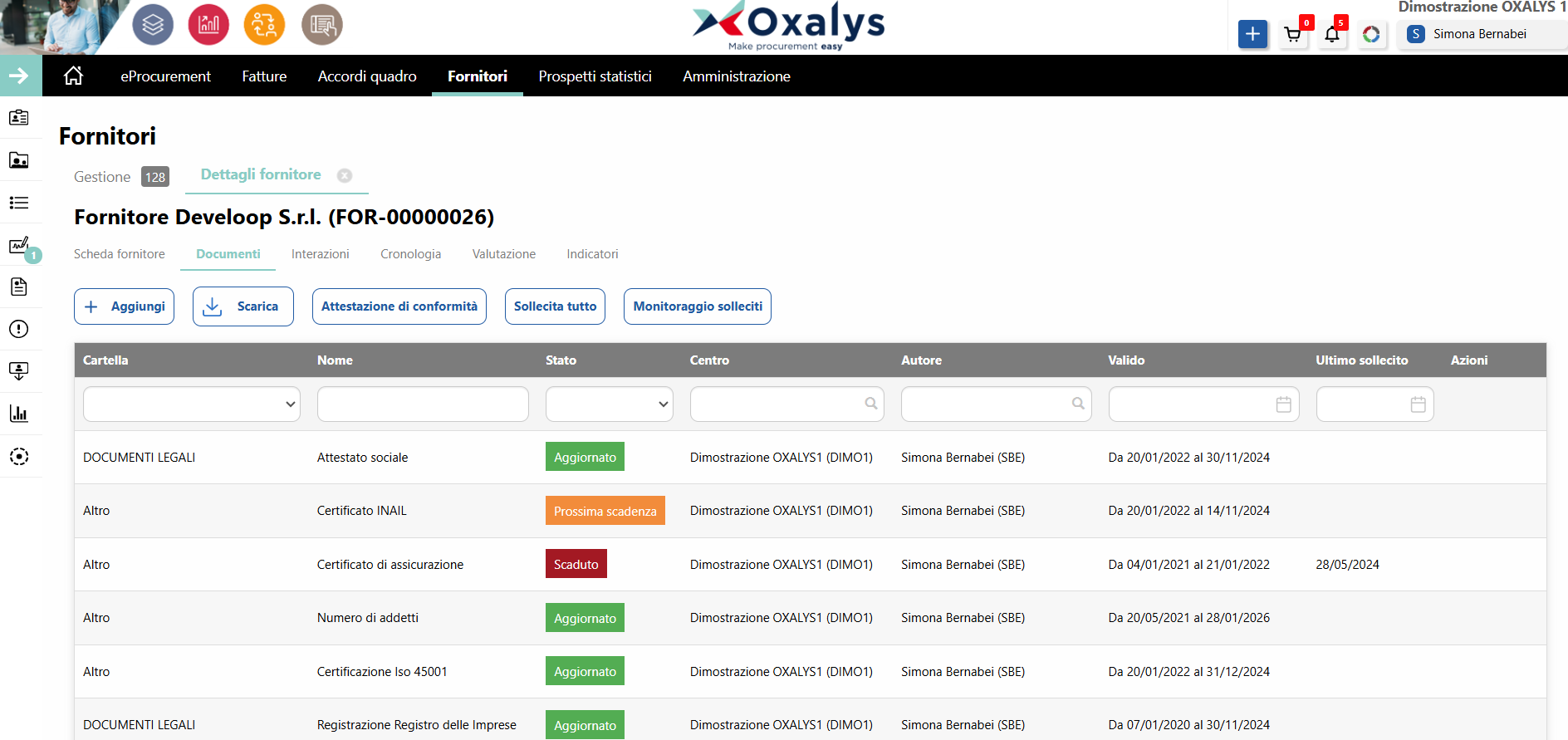Open sidebar bar chart icon

click(x=19, y=414)
